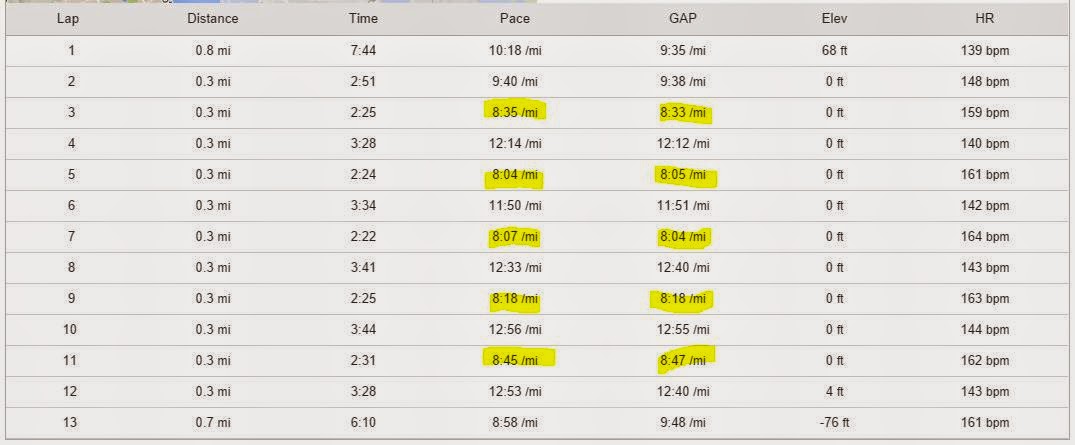Click highlighted 8:18 /mi pace in lap 9
The height and width of the screenshot is (445, 1075).
(x=515, y=299)
